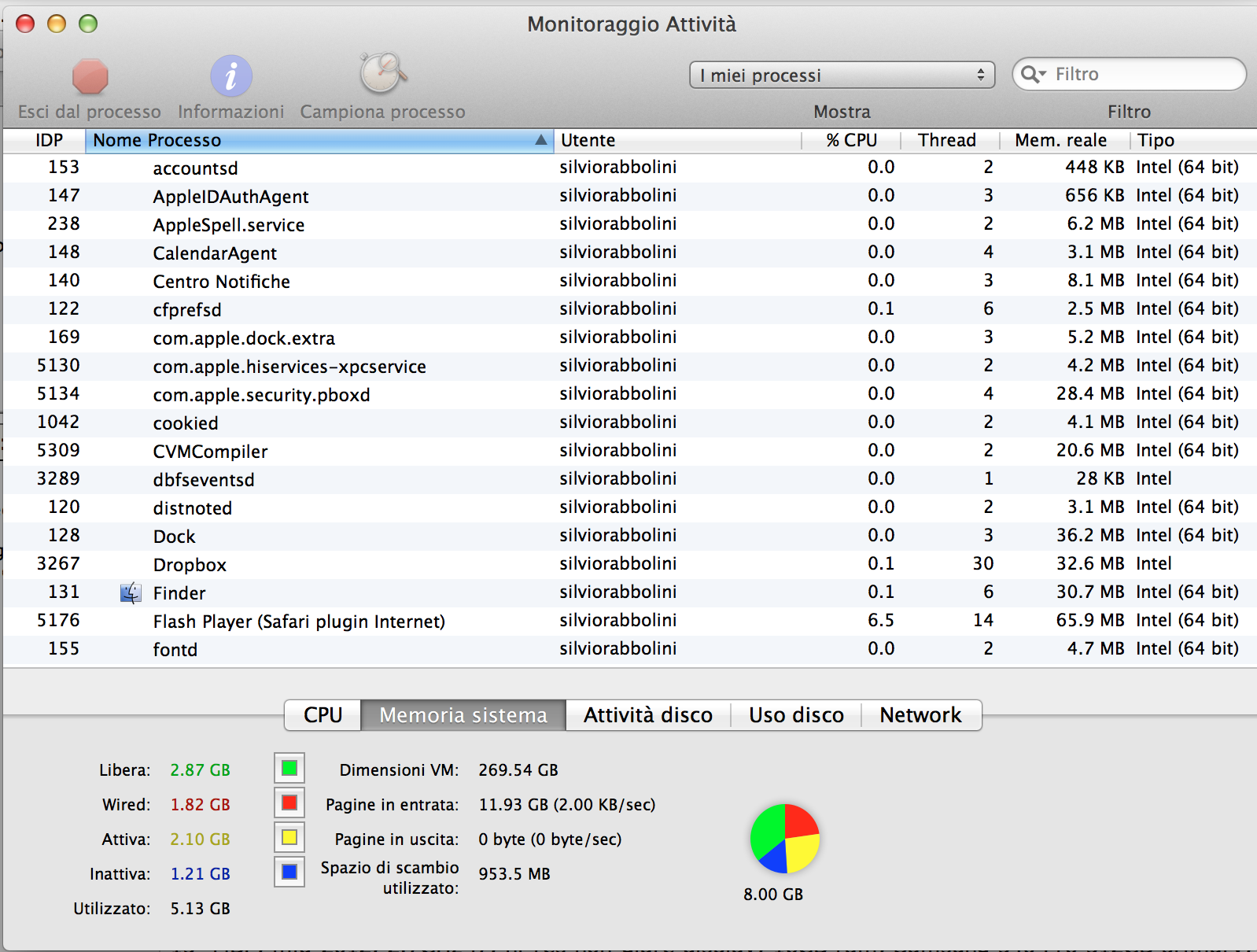The width and height of the screenshot is (1257, 952).
Task: Open the Informazioni info icon
Action: (x=231, y=76)
